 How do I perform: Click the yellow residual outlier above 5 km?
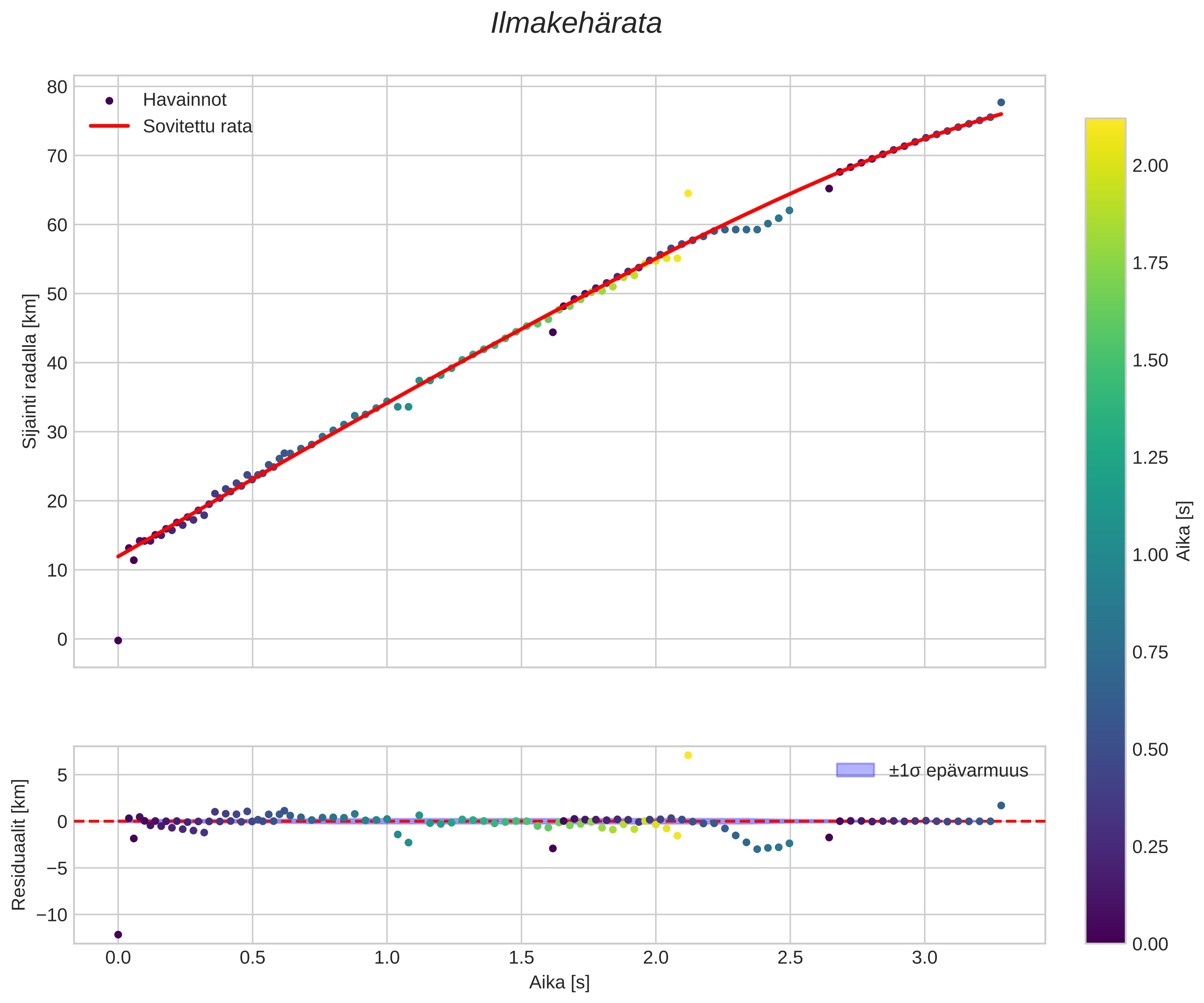tap(688, 755)
